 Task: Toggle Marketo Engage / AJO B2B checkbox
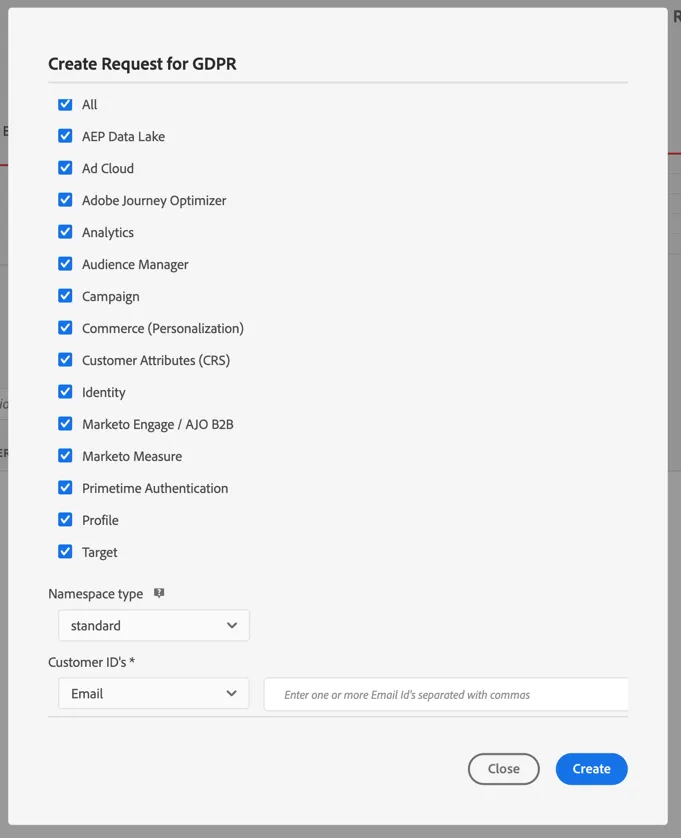click(x=65, y=424)
